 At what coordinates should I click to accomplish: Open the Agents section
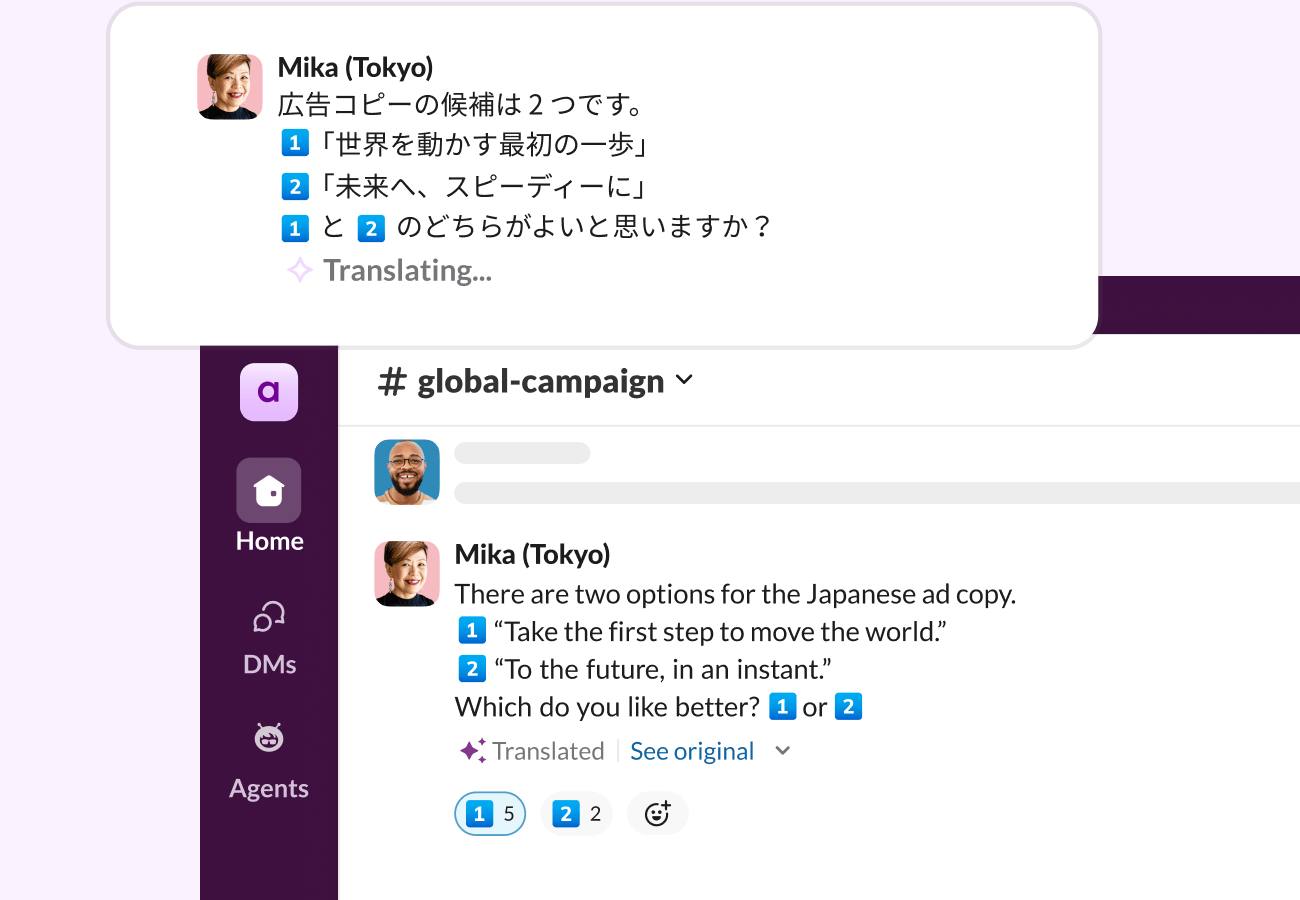coord(268,756)
